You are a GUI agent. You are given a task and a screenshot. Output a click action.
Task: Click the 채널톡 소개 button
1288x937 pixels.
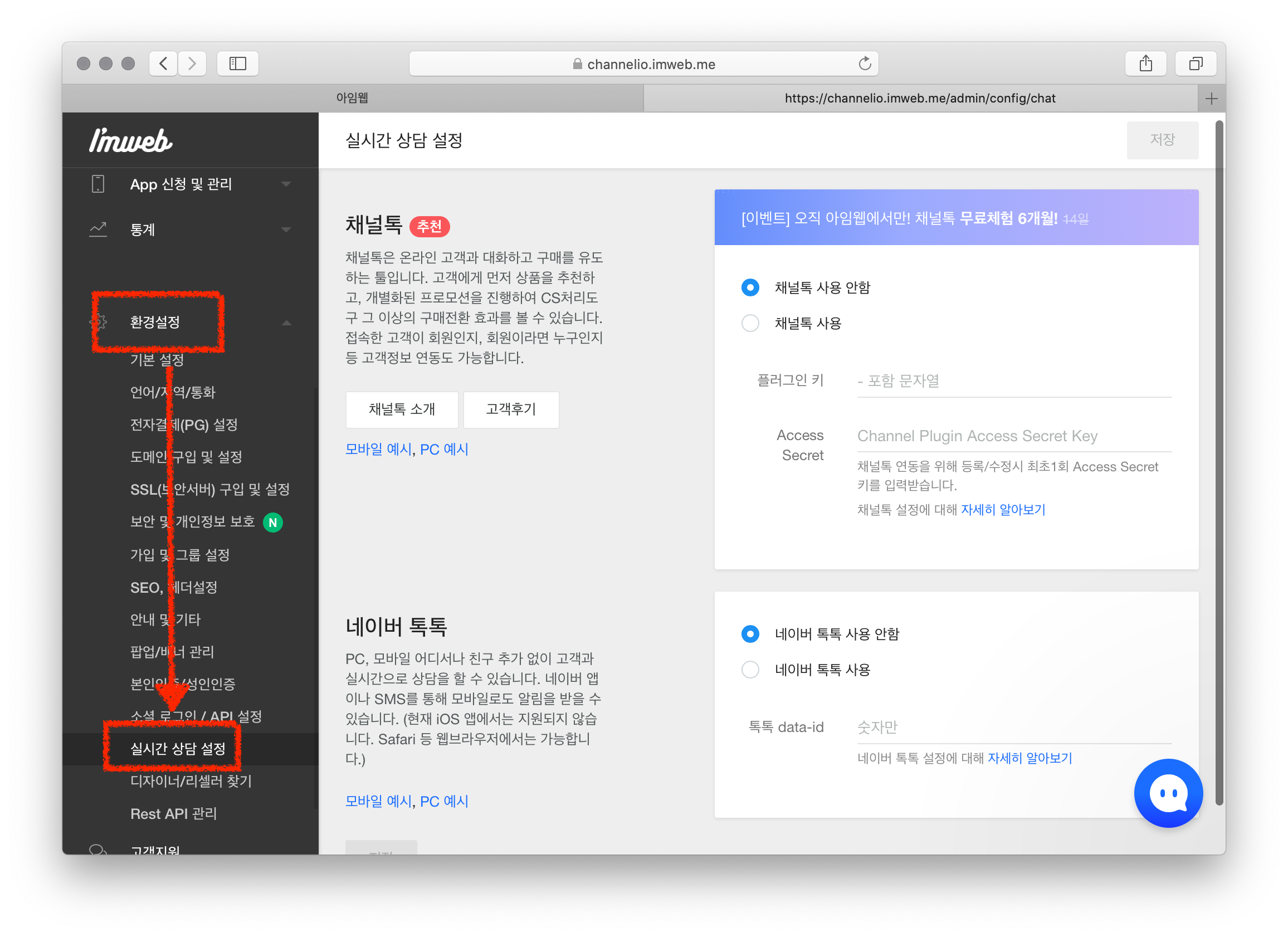click(x=402, y=409)
